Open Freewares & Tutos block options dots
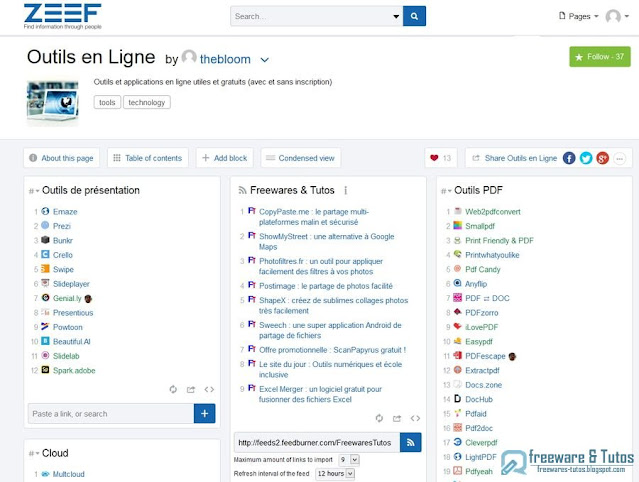This screenshot has height=482, width=639. [346, 190]
